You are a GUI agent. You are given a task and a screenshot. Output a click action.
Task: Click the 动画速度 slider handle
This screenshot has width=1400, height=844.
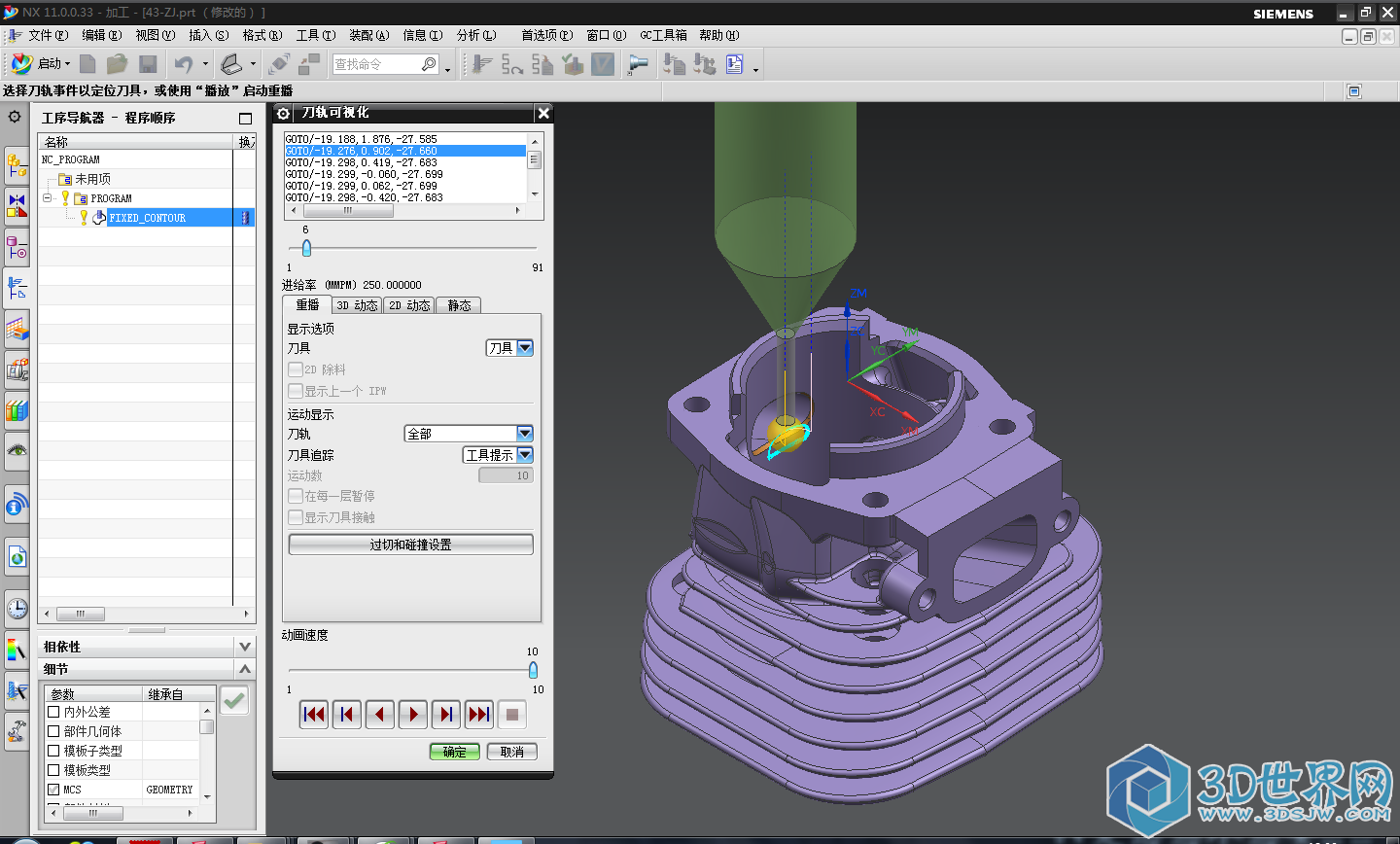coord(533,670)
